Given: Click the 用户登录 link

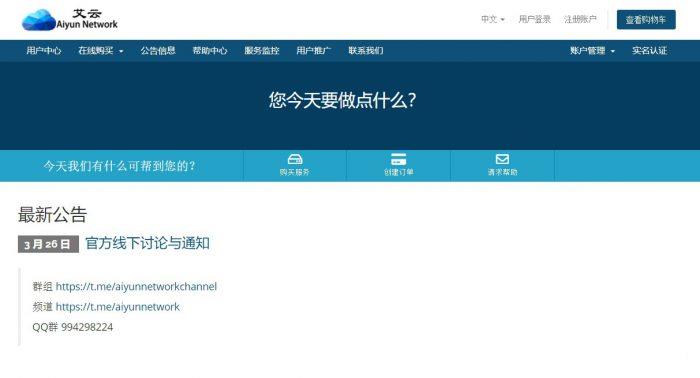Looking at the screenshot, I should (x=534, y=19).
